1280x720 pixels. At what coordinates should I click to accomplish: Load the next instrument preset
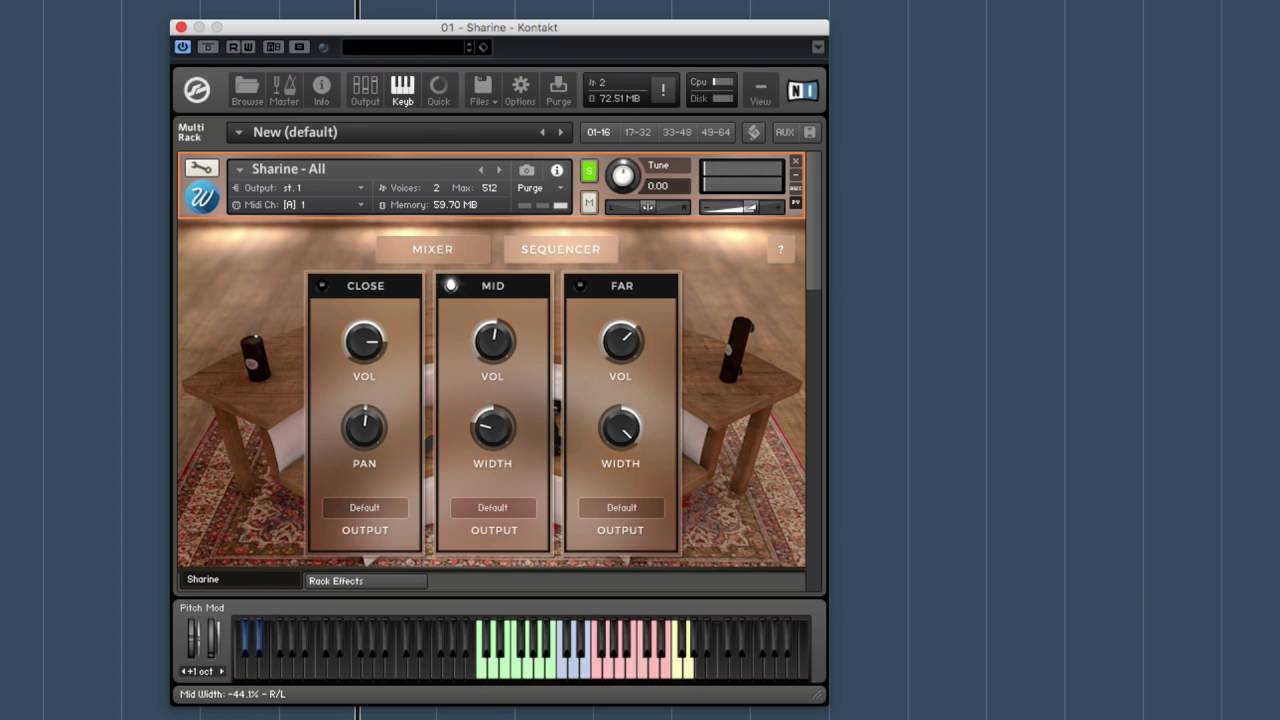pyautogui.click(x=499, y=170)
